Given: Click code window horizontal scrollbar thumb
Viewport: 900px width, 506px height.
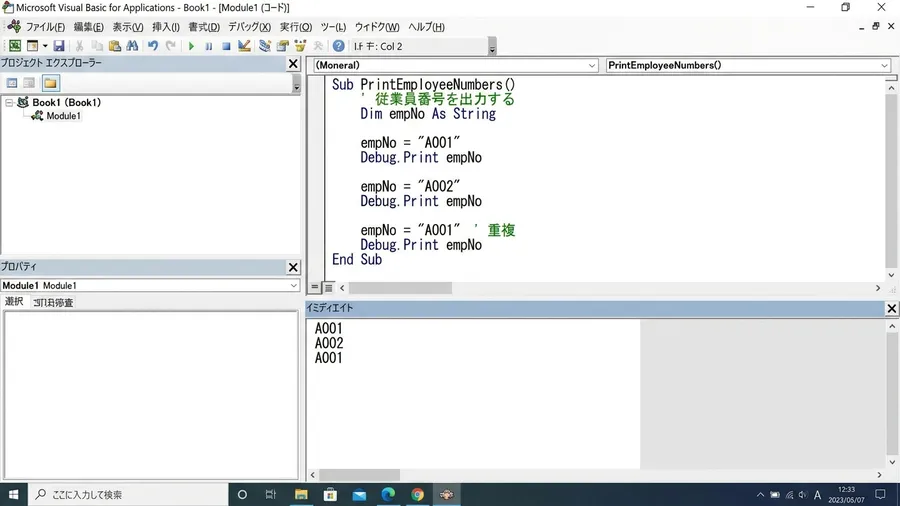Looking at the screenshot, I should [x=400, y=288].
